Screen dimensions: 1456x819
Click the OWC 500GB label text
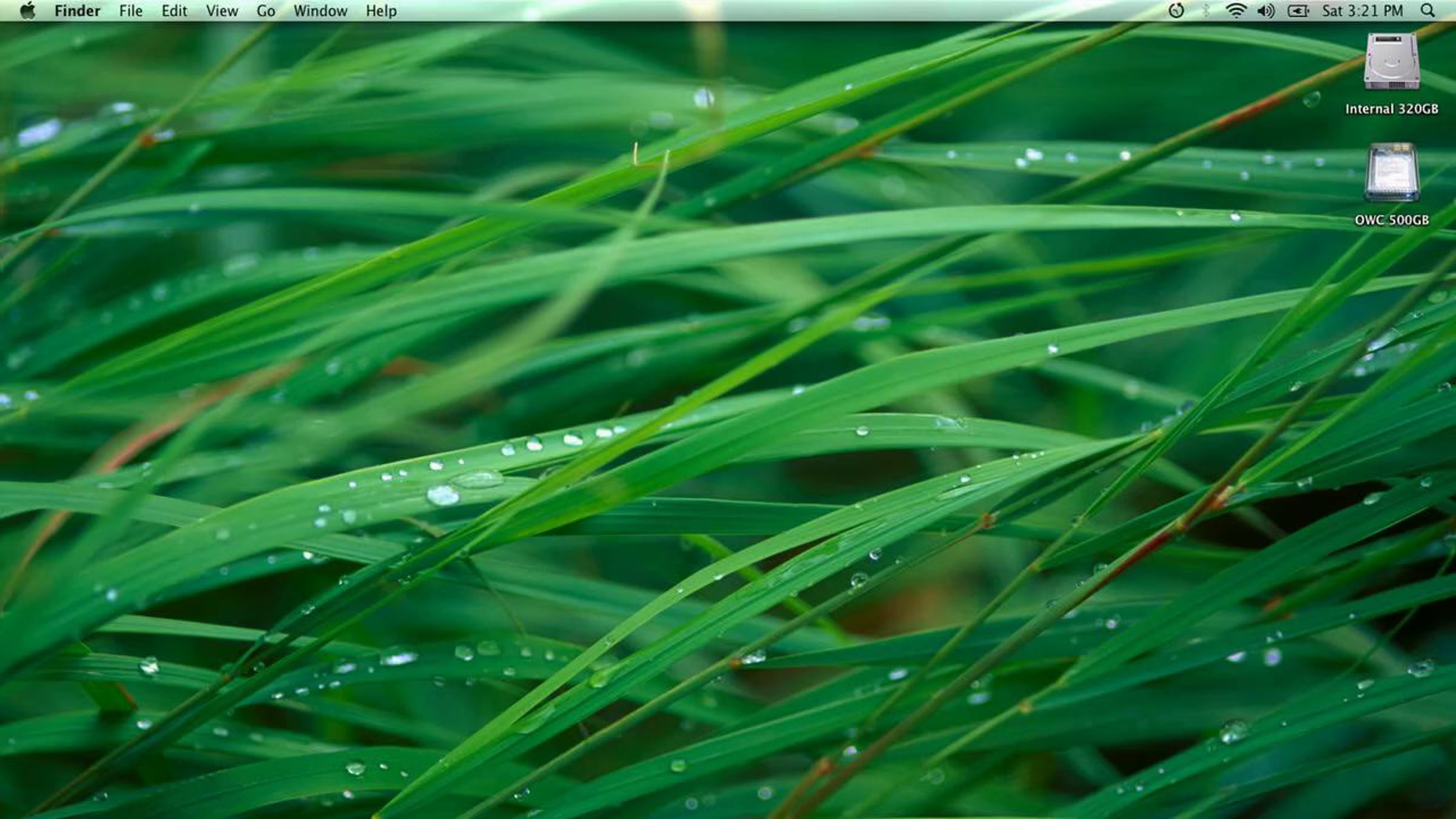1392,220
